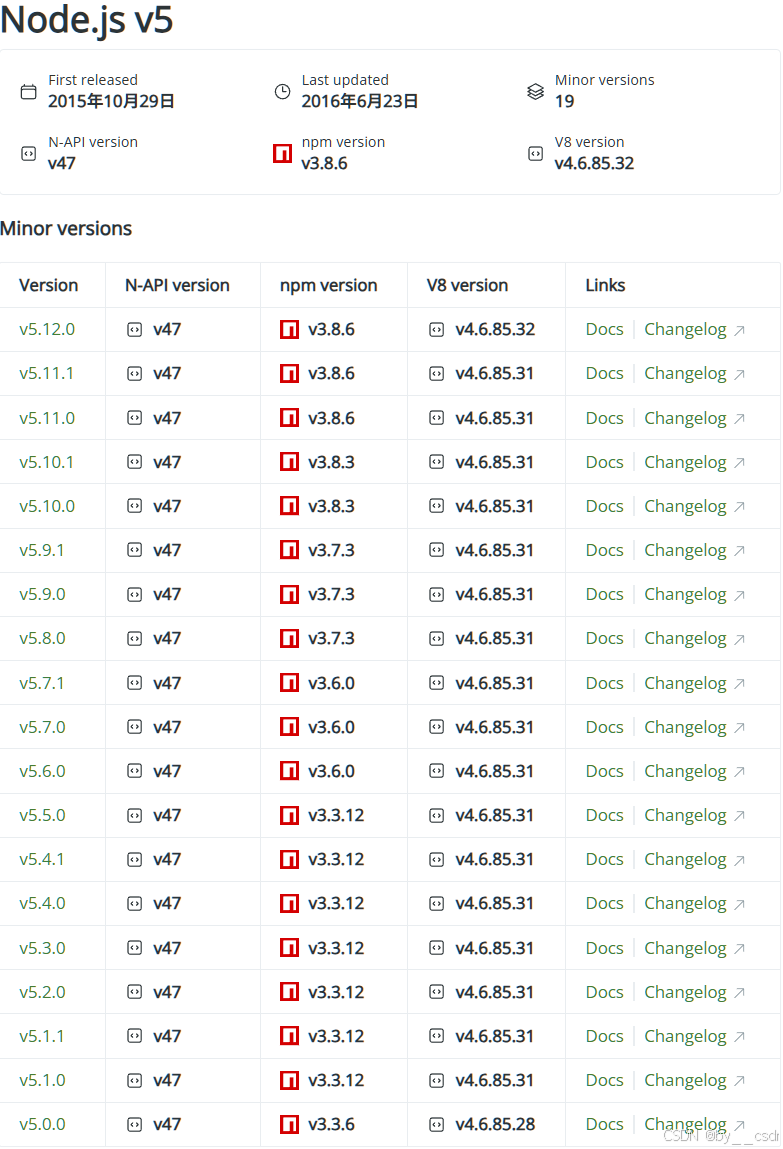Click the N-API icon in v5.8.0 row

135,638
